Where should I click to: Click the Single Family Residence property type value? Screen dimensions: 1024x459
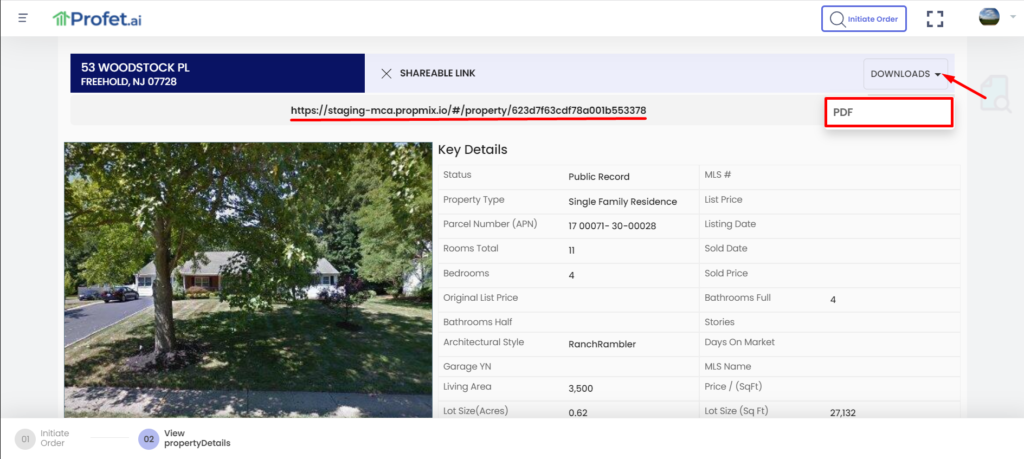pyautogui.click(x=622, y=201)
